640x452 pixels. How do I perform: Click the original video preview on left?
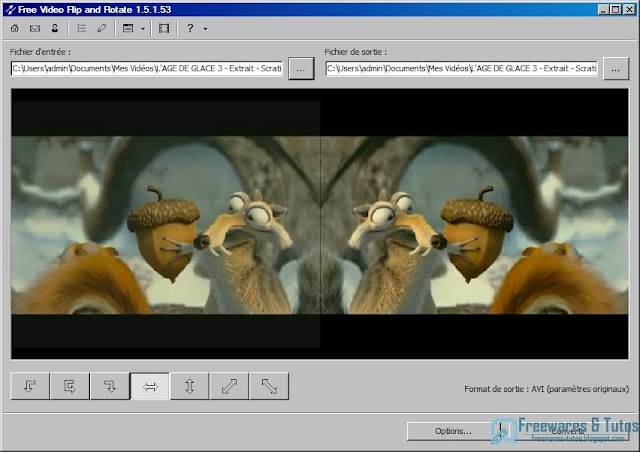click(165, 225)
